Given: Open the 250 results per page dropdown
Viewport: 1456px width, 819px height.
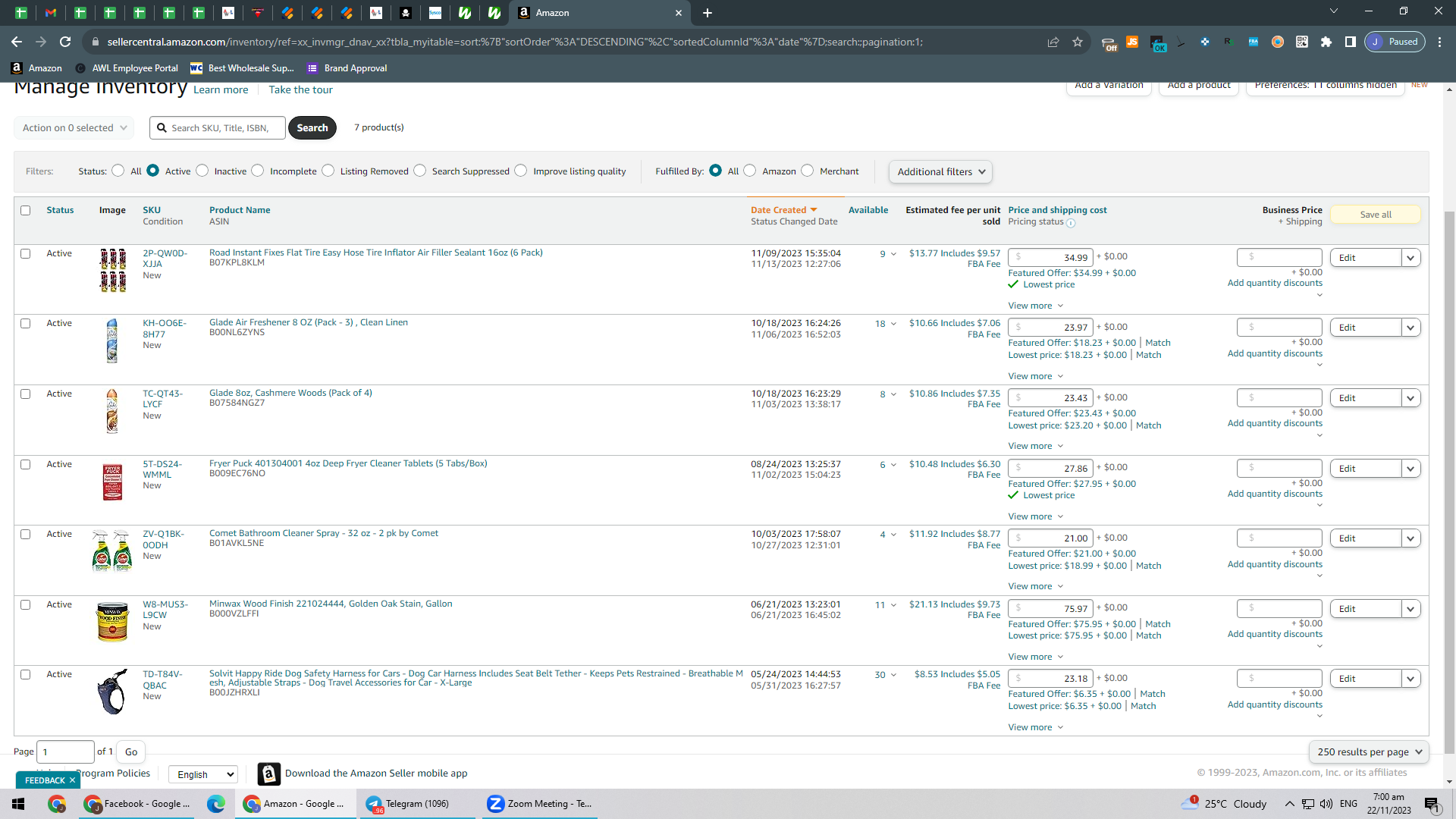Looking at the screenshot, I should point(1369,752).
